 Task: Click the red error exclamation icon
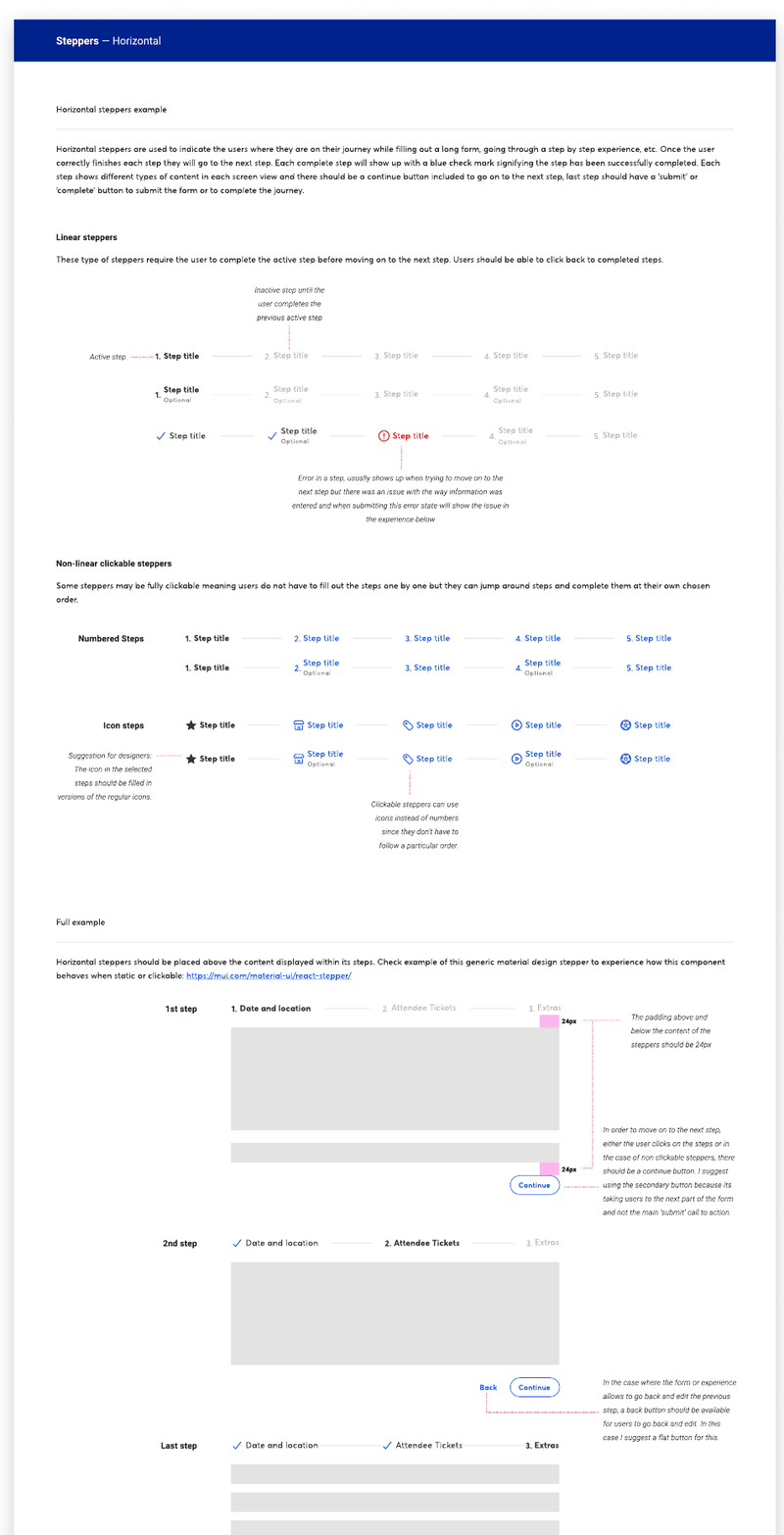(383, 435)
